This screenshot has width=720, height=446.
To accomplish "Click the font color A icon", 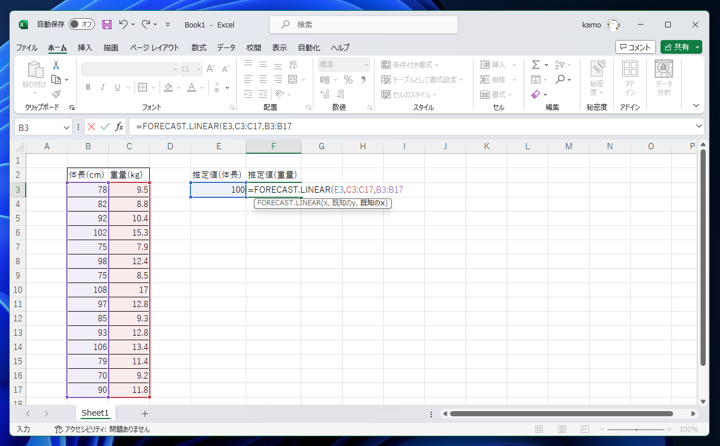I will pyautogui.click(x=191, y=87).
